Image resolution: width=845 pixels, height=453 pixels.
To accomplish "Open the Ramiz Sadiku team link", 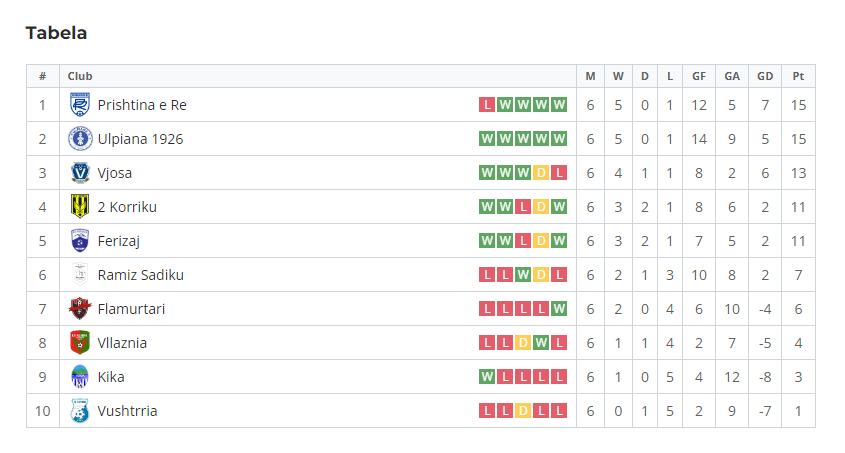I will tap(140, 275).
